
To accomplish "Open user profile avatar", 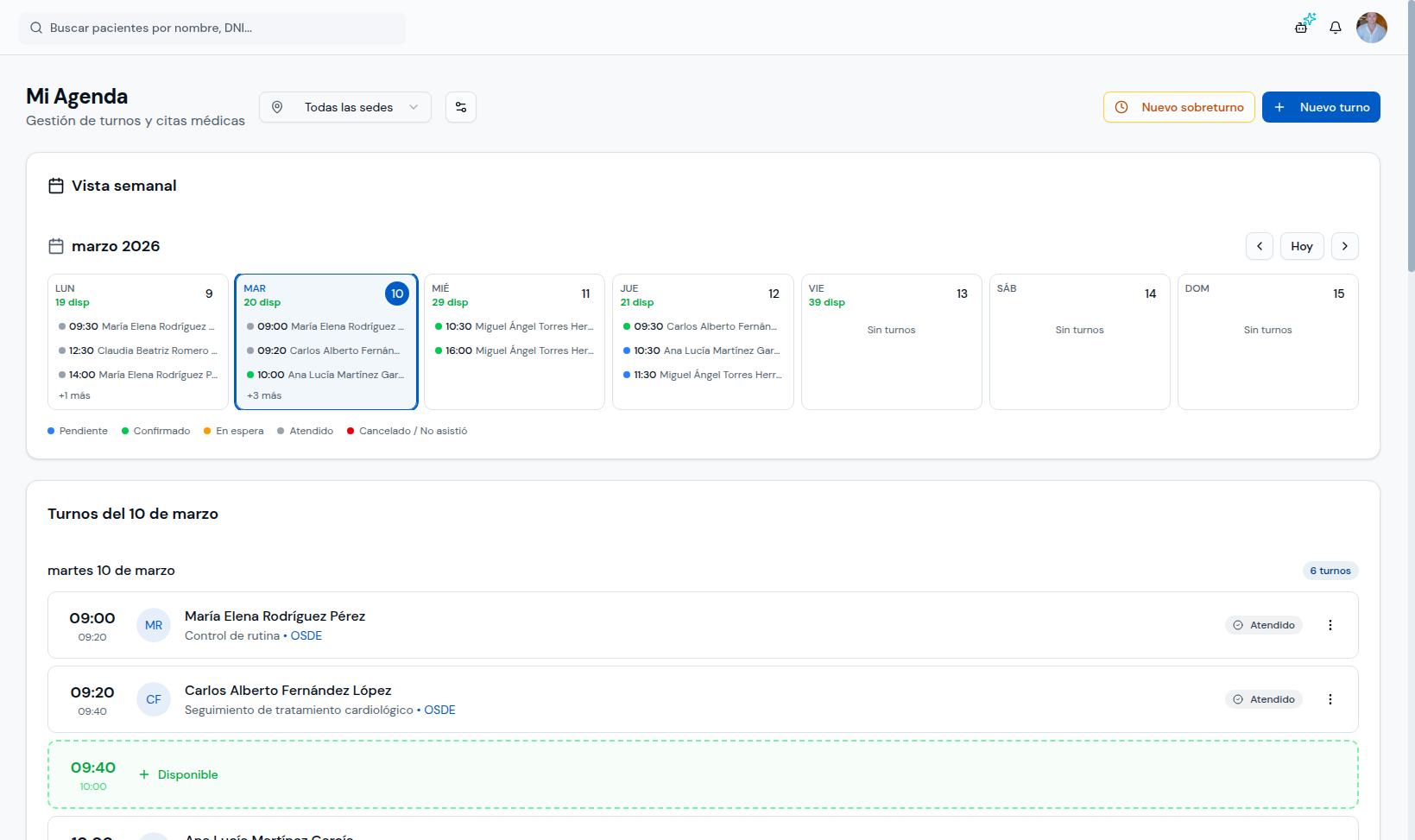I will [x=1371, y=28].
